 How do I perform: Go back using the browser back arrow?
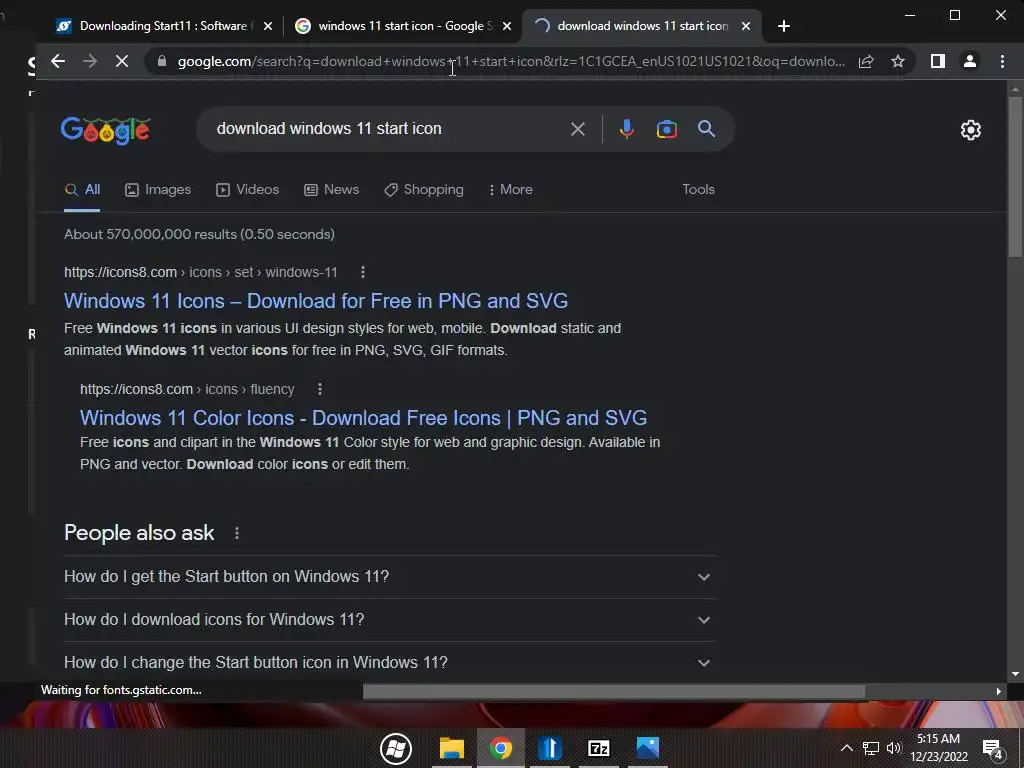tap(58, 61)
